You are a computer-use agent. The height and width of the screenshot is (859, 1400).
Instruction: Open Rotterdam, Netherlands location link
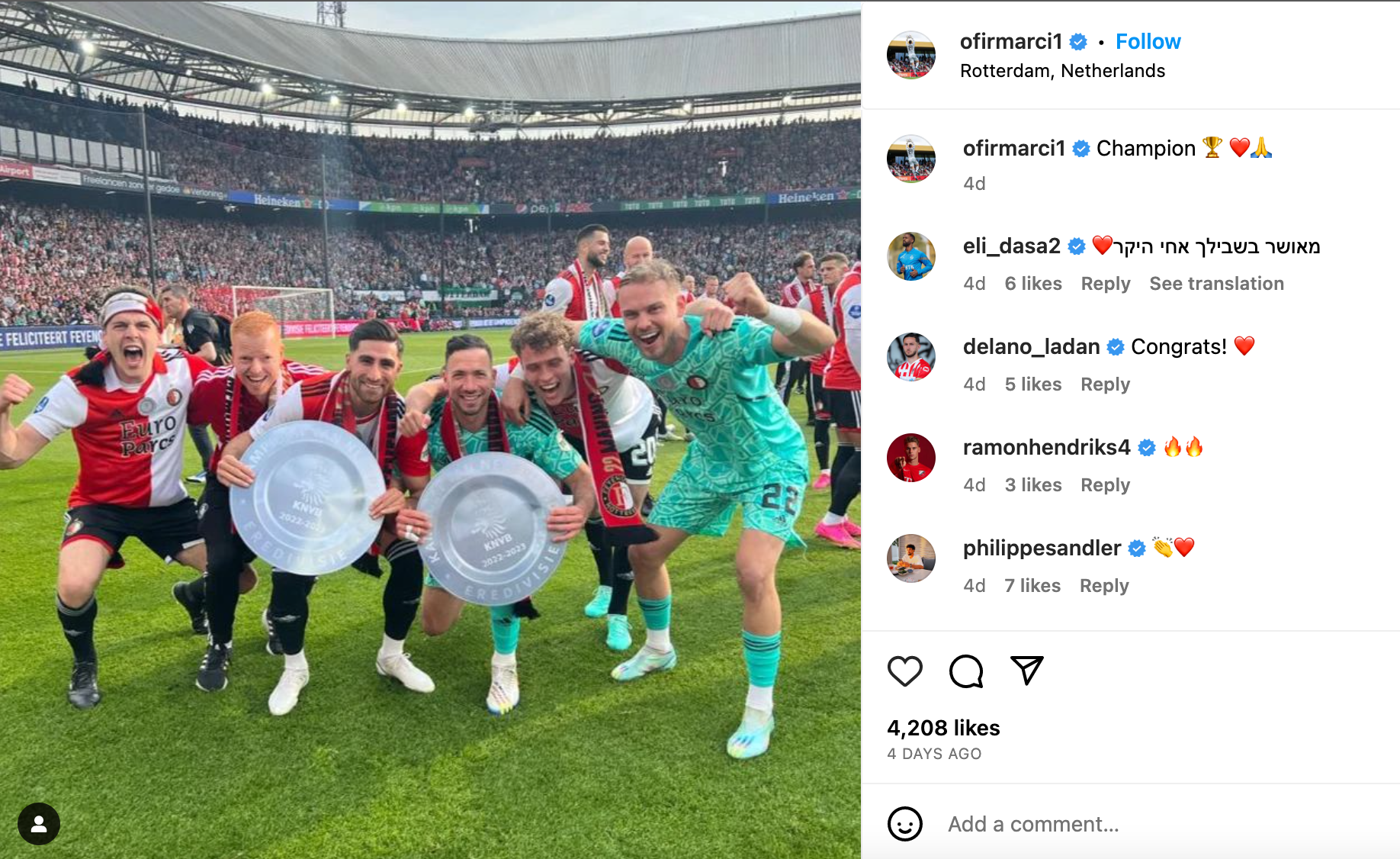tap(1062, 71)
